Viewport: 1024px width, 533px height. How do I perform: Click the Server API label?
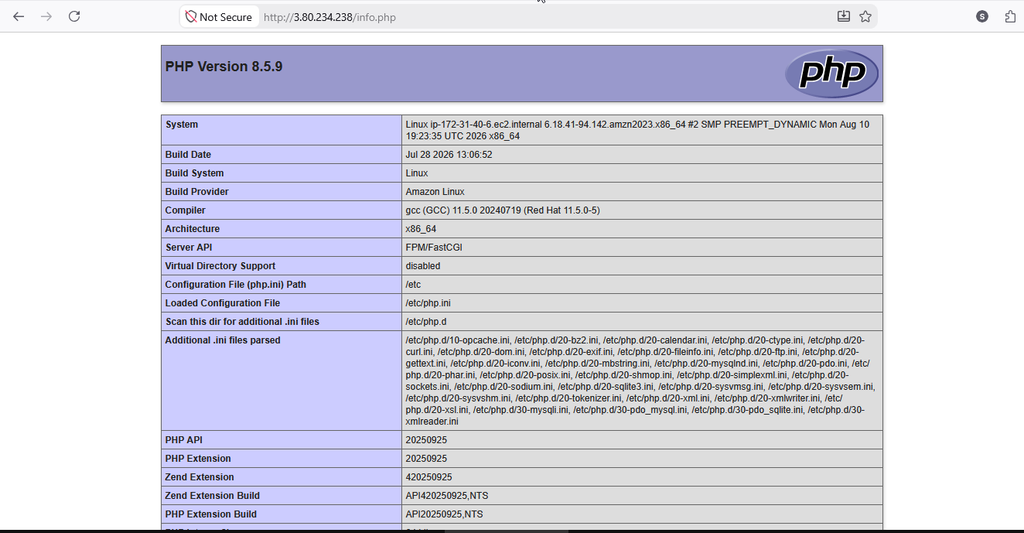(x=189, y=248)
